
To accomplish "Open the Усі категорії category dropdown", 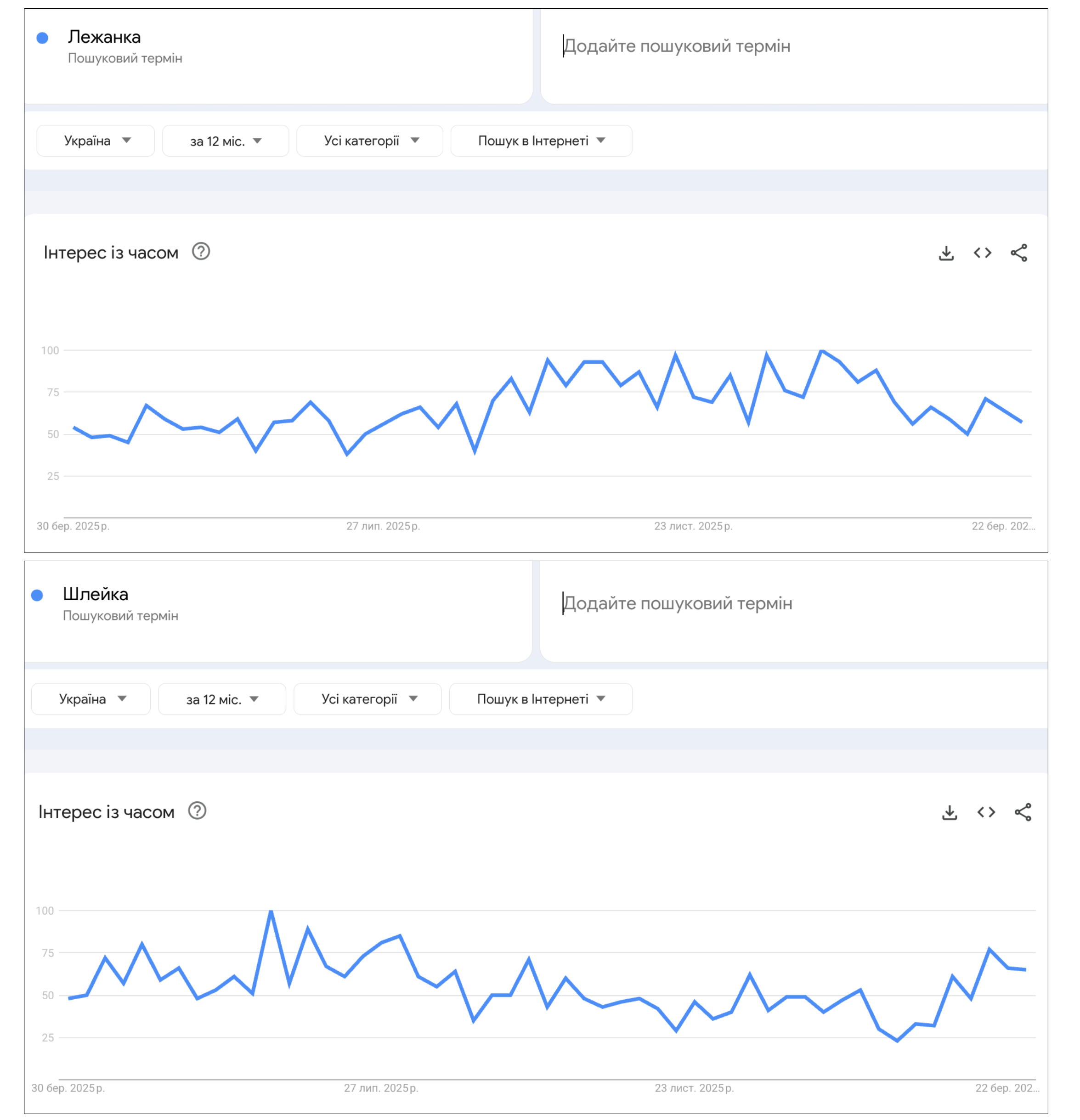I will click(369, 141).
